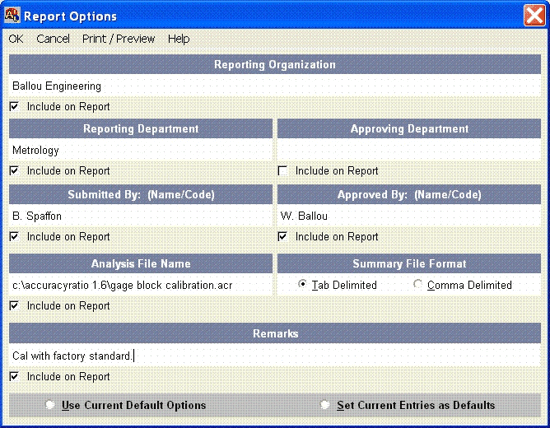Click OK in the menu bar
Image resolution: width=550 pixels, height=428 pixels.
16,39
